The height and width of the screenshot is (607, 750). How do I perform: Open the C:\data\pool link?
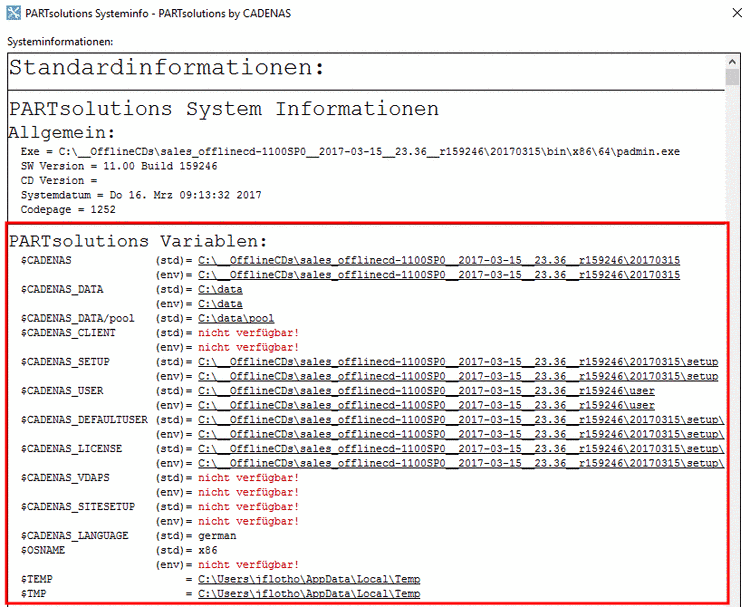[x=236, y=319]
